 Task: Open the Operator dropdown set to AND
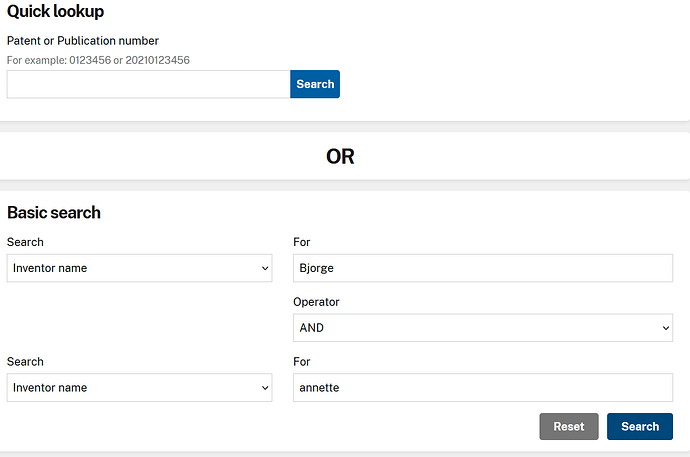pyautogui.click(x=482, y=328)
